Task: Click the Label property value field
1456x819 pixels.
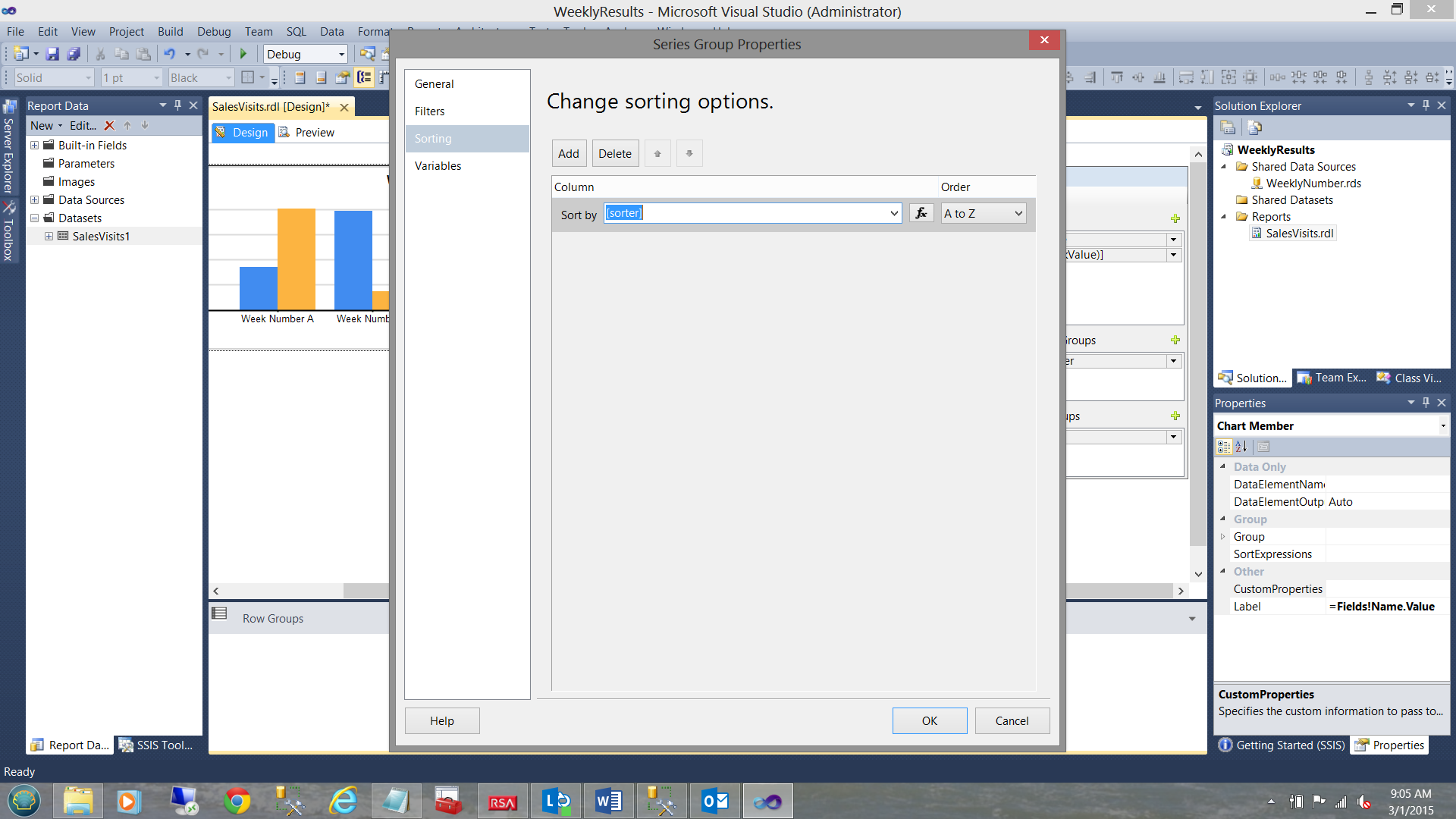Action: point(1385,607)
